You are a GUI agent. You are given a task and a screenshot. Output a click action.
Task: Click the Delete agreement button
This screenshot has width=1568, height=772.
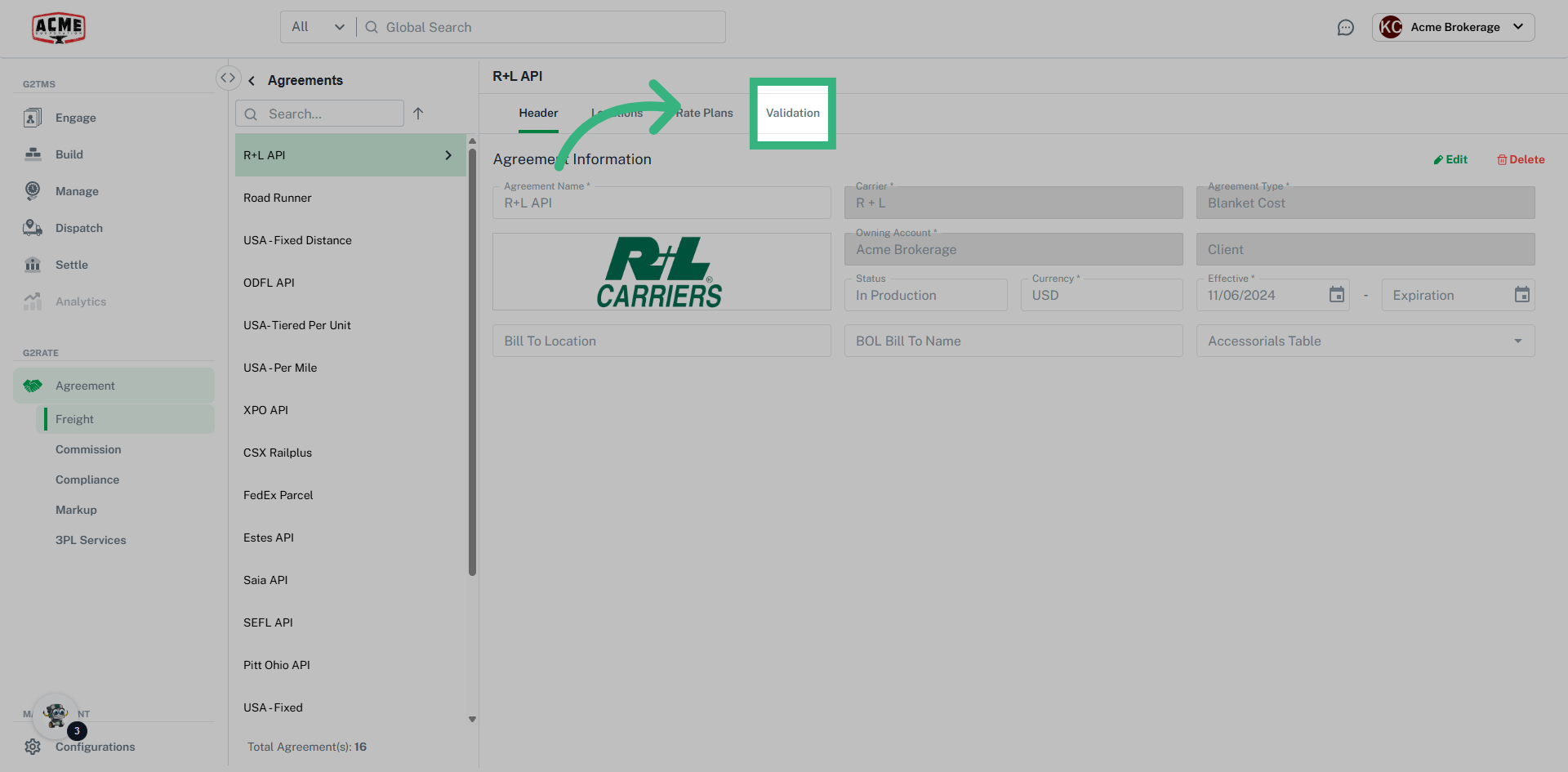click(x=1520, y=159)
